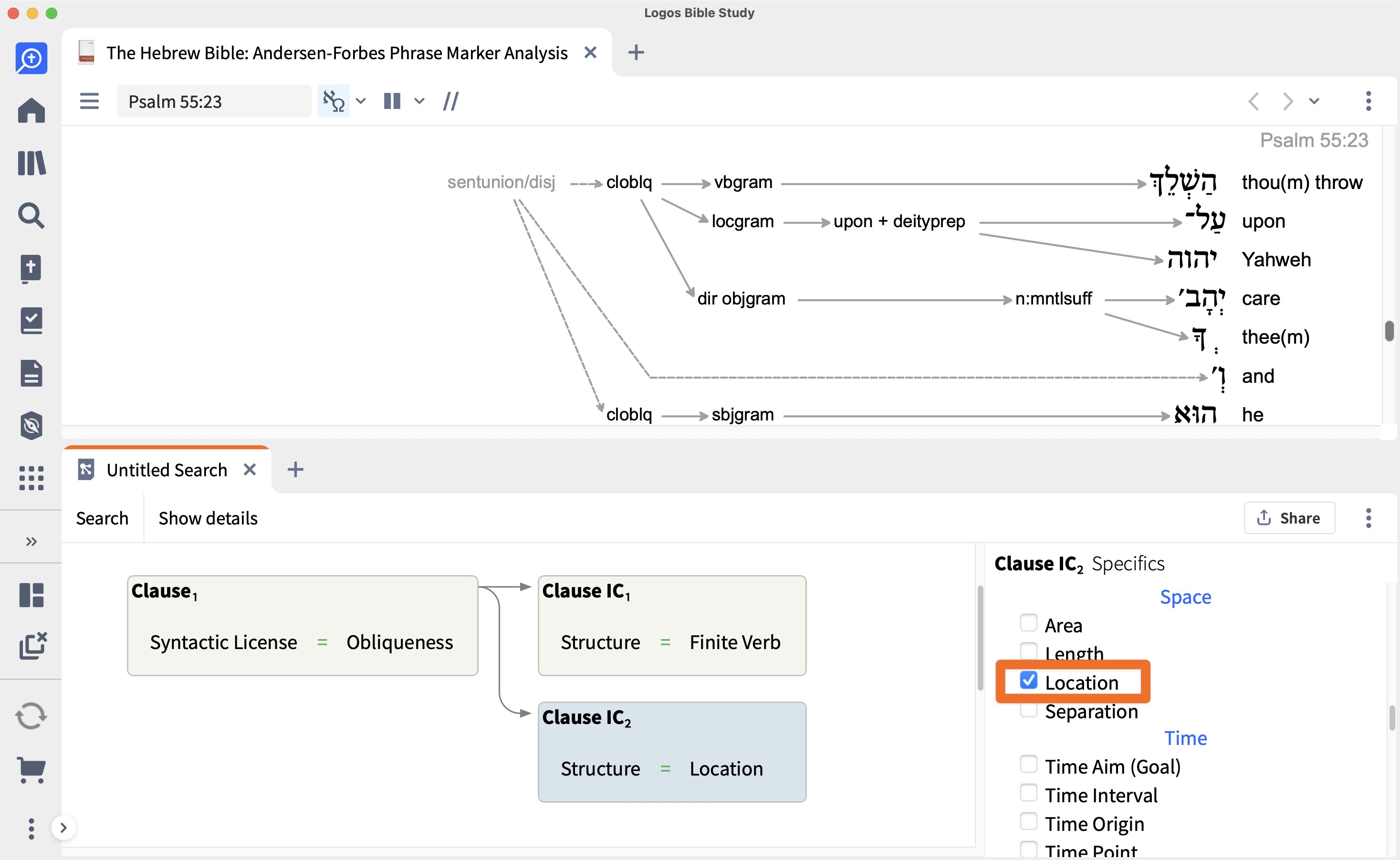This screenshot has width=1400, height=860.
Task: Click the Search menu item
Action: point(103,518)
